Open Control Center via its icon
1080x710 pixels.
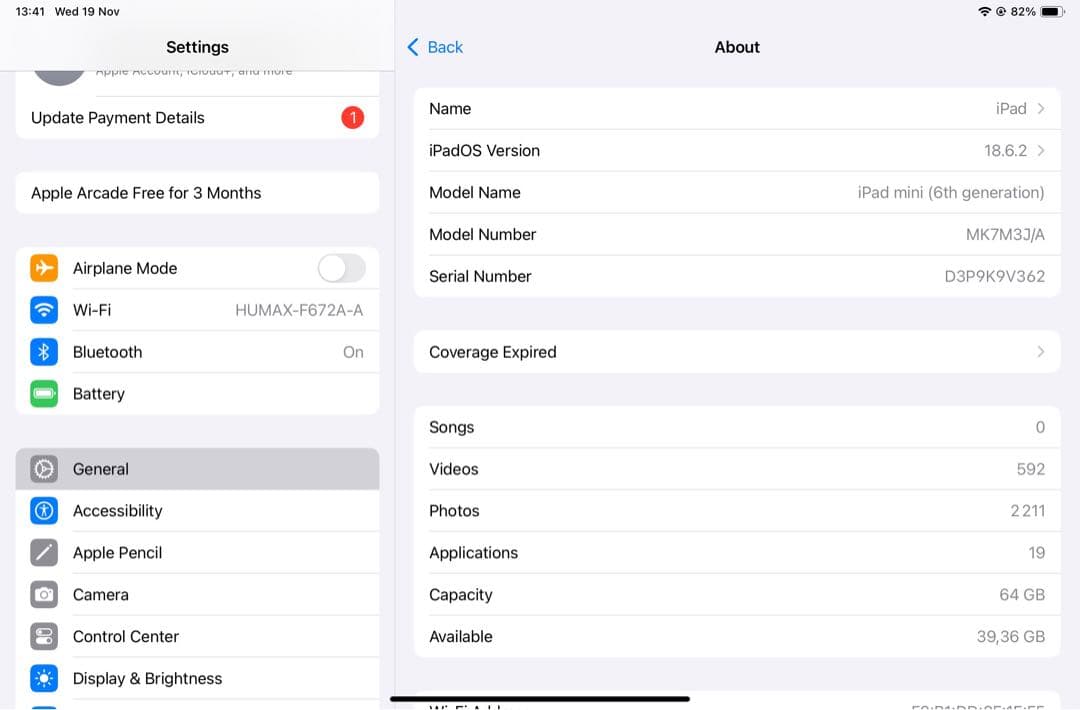coord(44,636)
